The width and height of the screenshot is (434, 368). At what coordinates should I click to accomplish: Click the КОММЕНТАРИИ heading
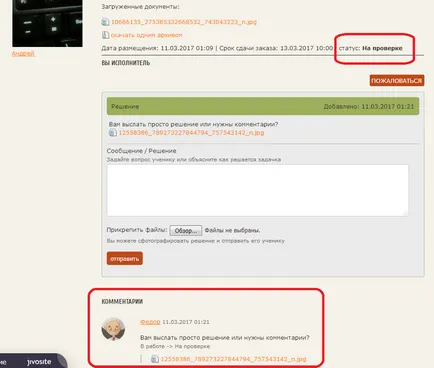(x=122, y=301)
